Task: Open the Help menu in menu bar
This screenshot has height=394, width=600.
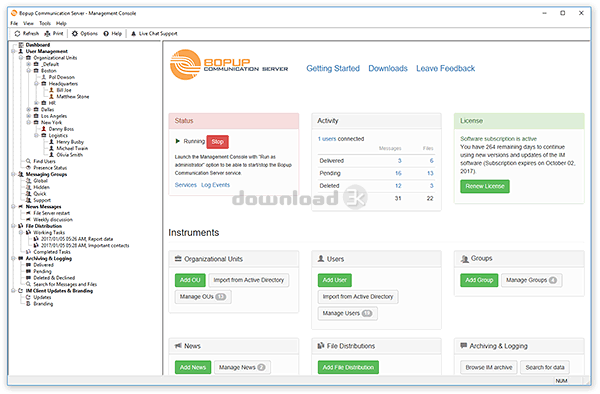Action: 61,23
